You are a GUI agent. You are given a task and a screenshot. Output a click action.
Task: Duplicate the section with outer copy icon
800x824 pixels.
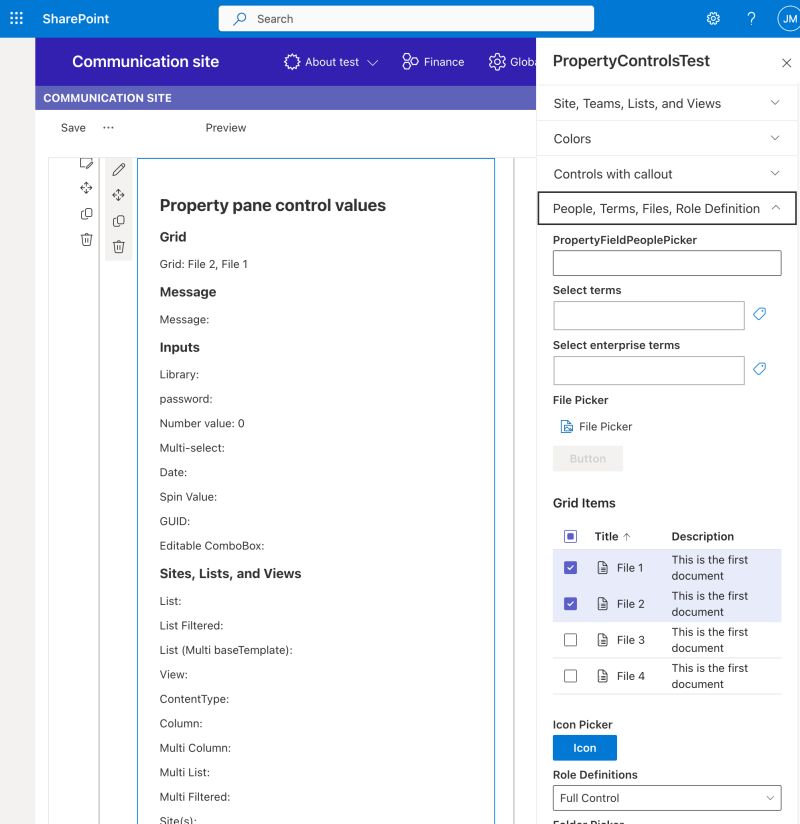click(86, 213)
